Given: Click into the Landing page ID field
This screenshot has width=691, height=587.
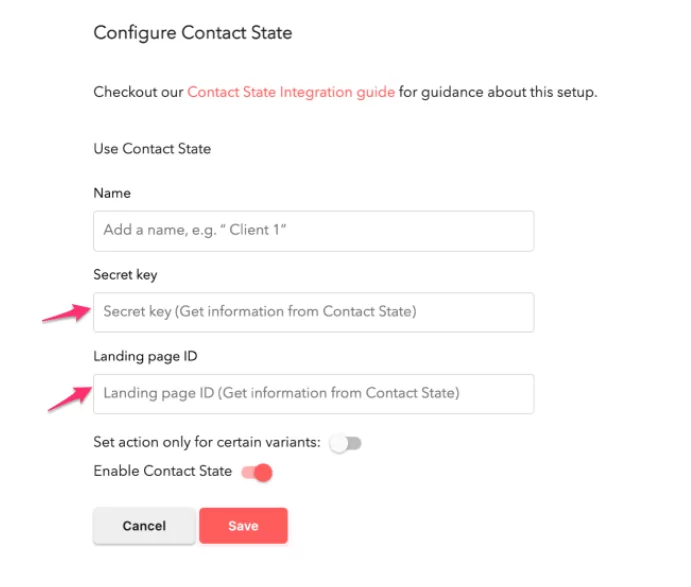Looking at the screenshot, I should click(313, 393).
